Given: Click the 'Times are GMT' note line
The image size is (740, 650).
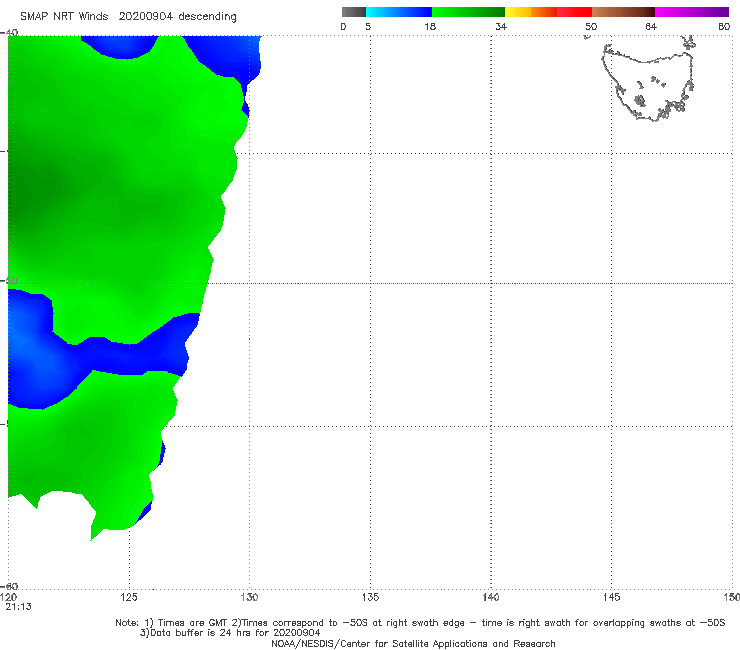Looking at the screenshot, I should click(x=420, y=623).
